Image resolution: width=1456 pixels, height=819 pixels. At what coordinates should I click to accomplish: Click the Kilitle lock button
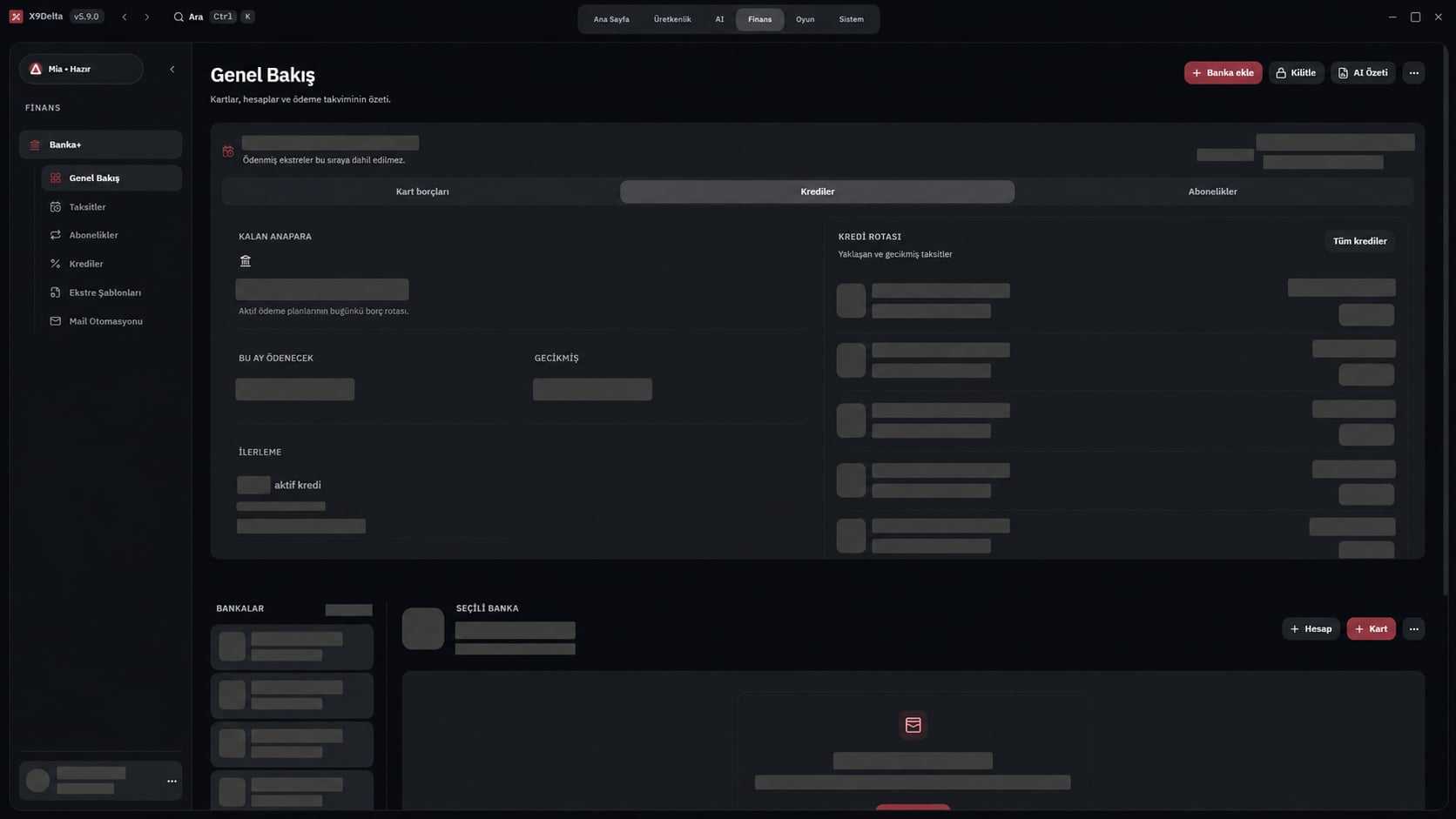(1296, 73)
